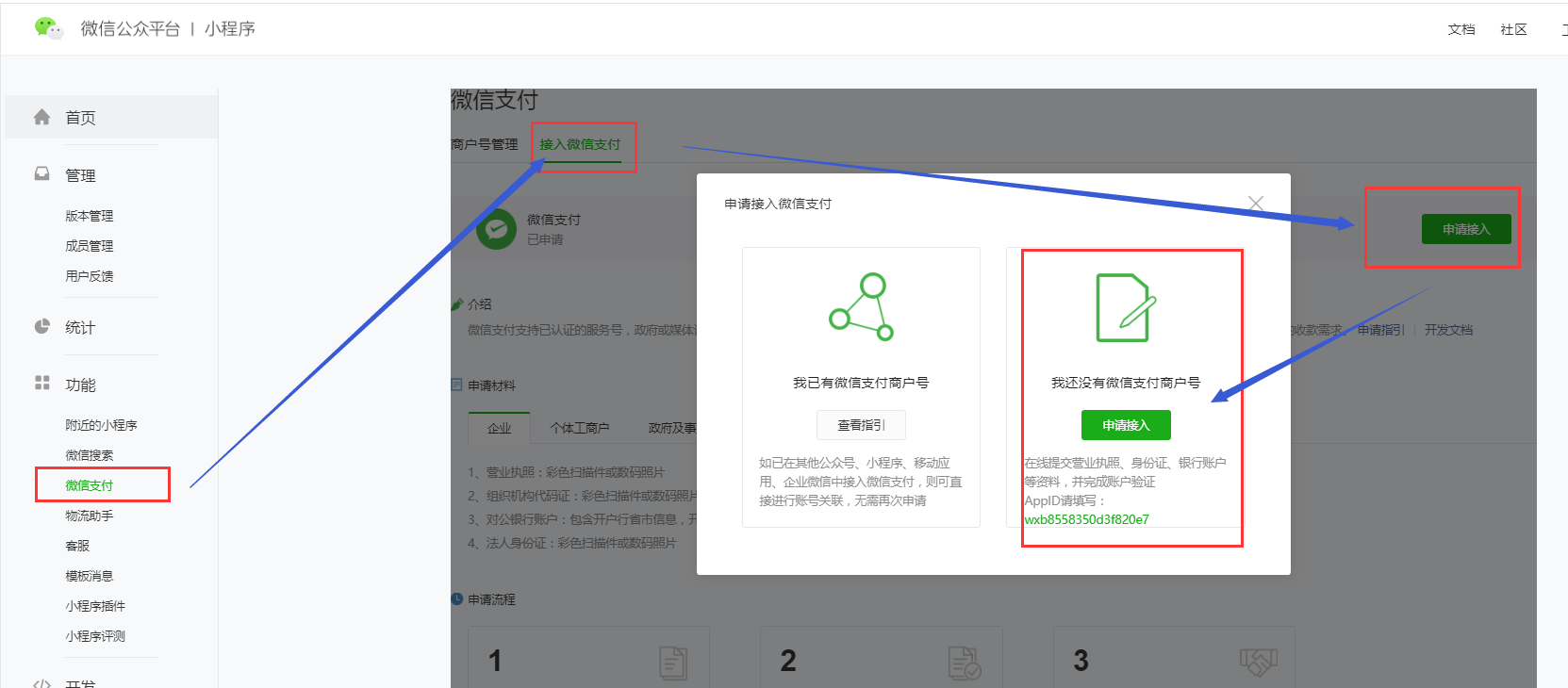Open 模板消息 menu item
This screenshot has width=1568, height=688.
(x=90, y=576)
